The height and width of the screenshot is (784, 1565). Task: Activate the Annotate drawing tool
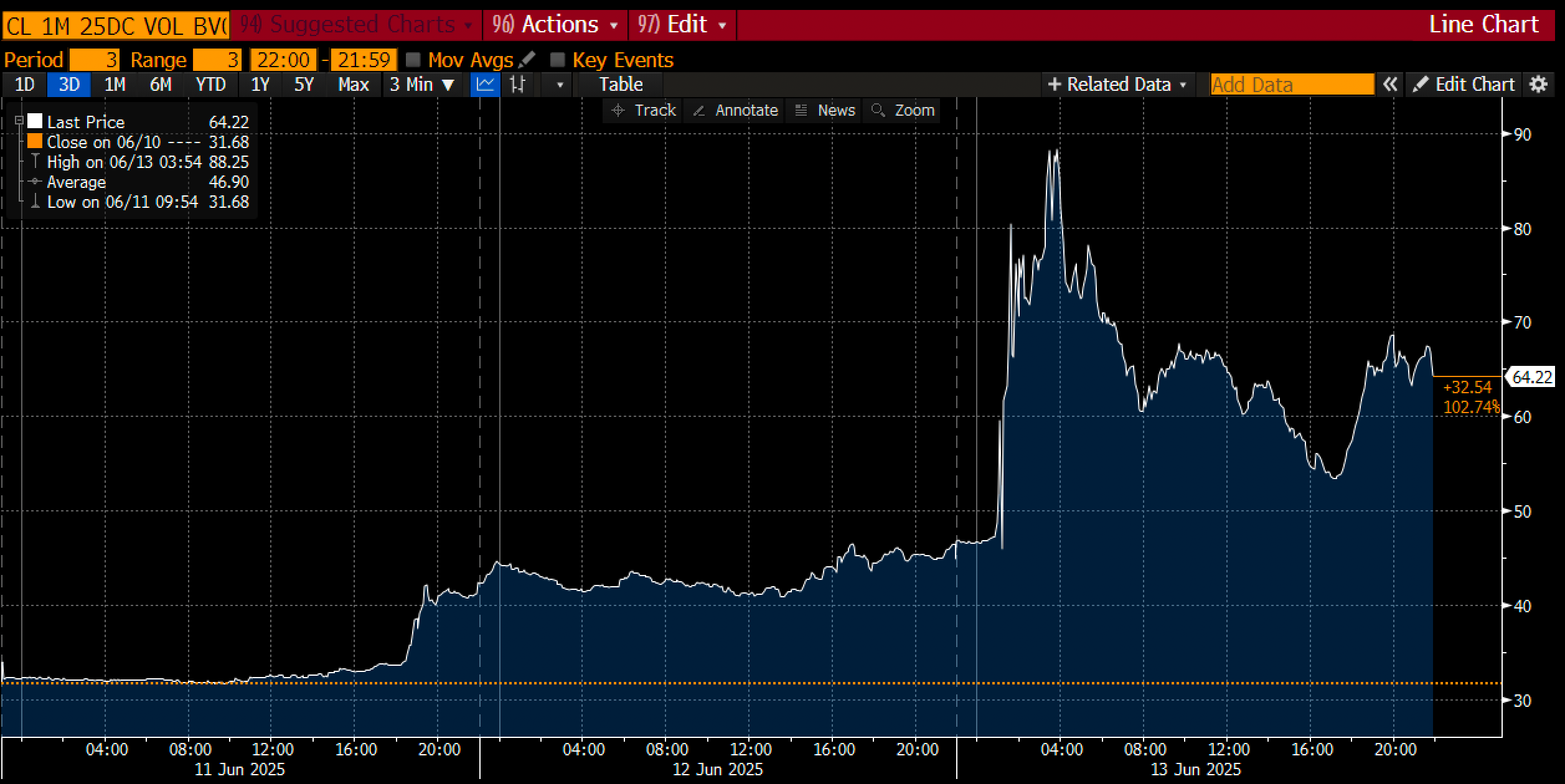(x=735, y=111)
